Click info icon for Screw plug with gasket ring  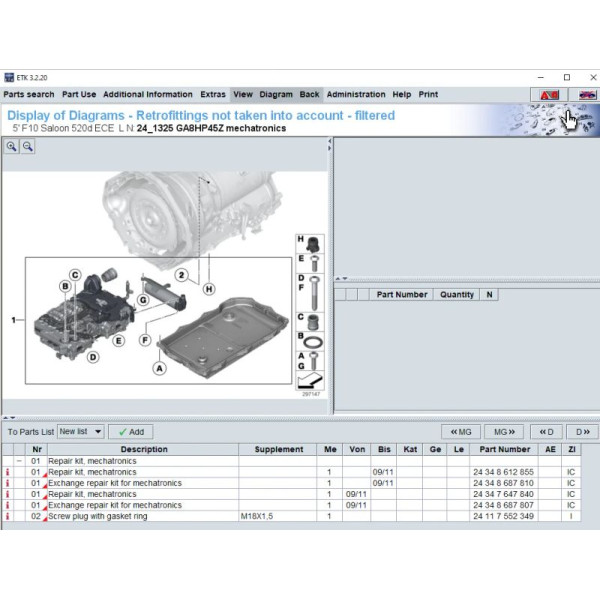click(8, 516)
